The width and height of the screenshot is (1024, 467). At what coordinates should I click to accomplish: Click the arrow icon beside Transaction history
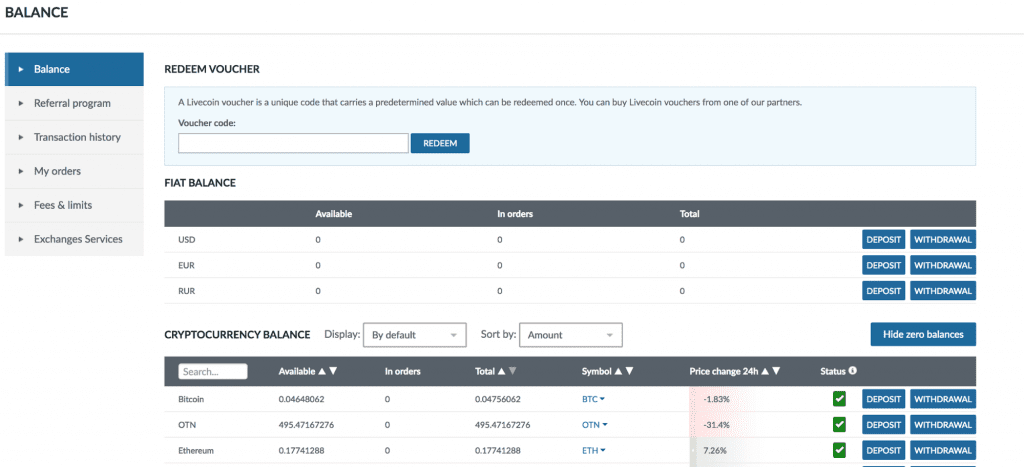21,137
